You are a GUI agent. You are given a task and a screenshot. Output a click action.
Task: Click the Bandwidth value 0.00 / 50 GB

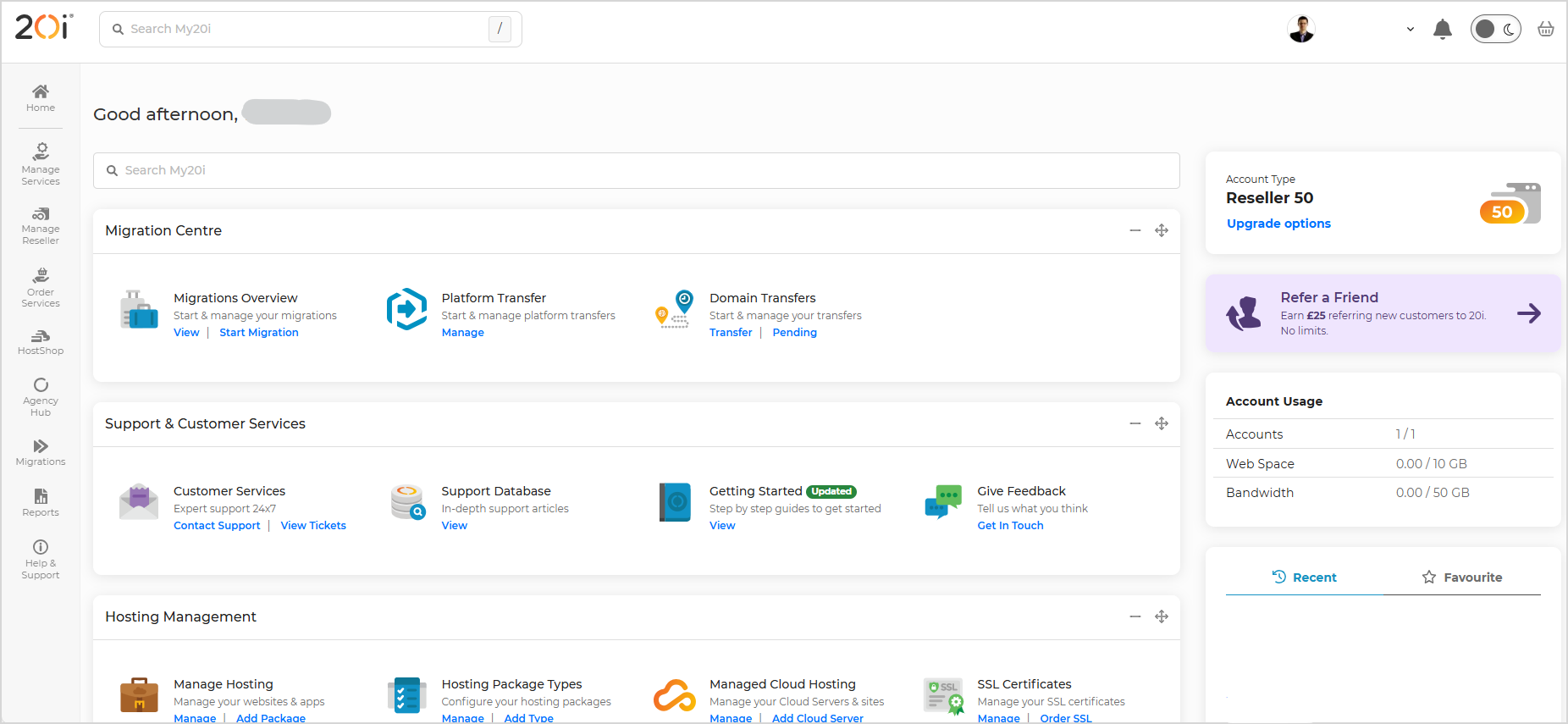pos(1433,493)
